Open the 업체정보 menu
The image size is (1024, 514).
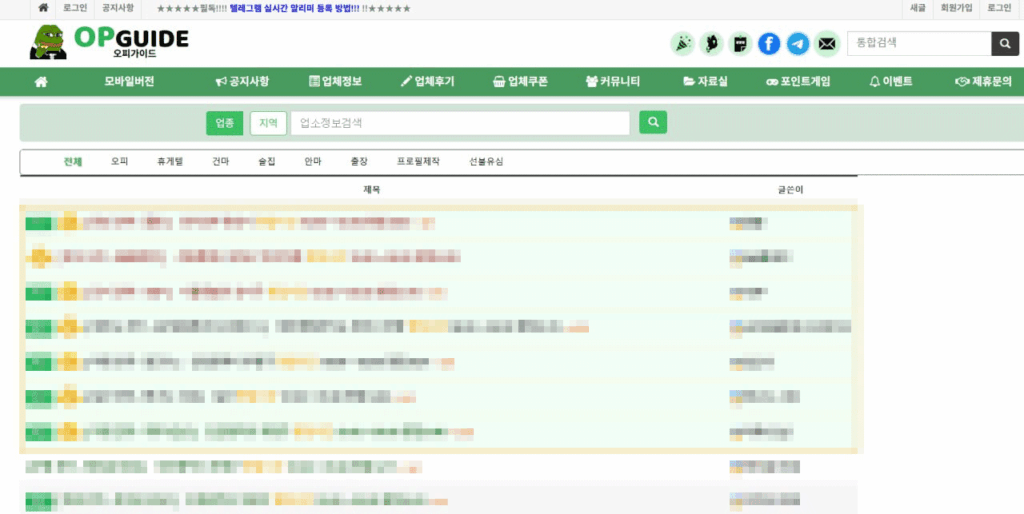(336, 82)
